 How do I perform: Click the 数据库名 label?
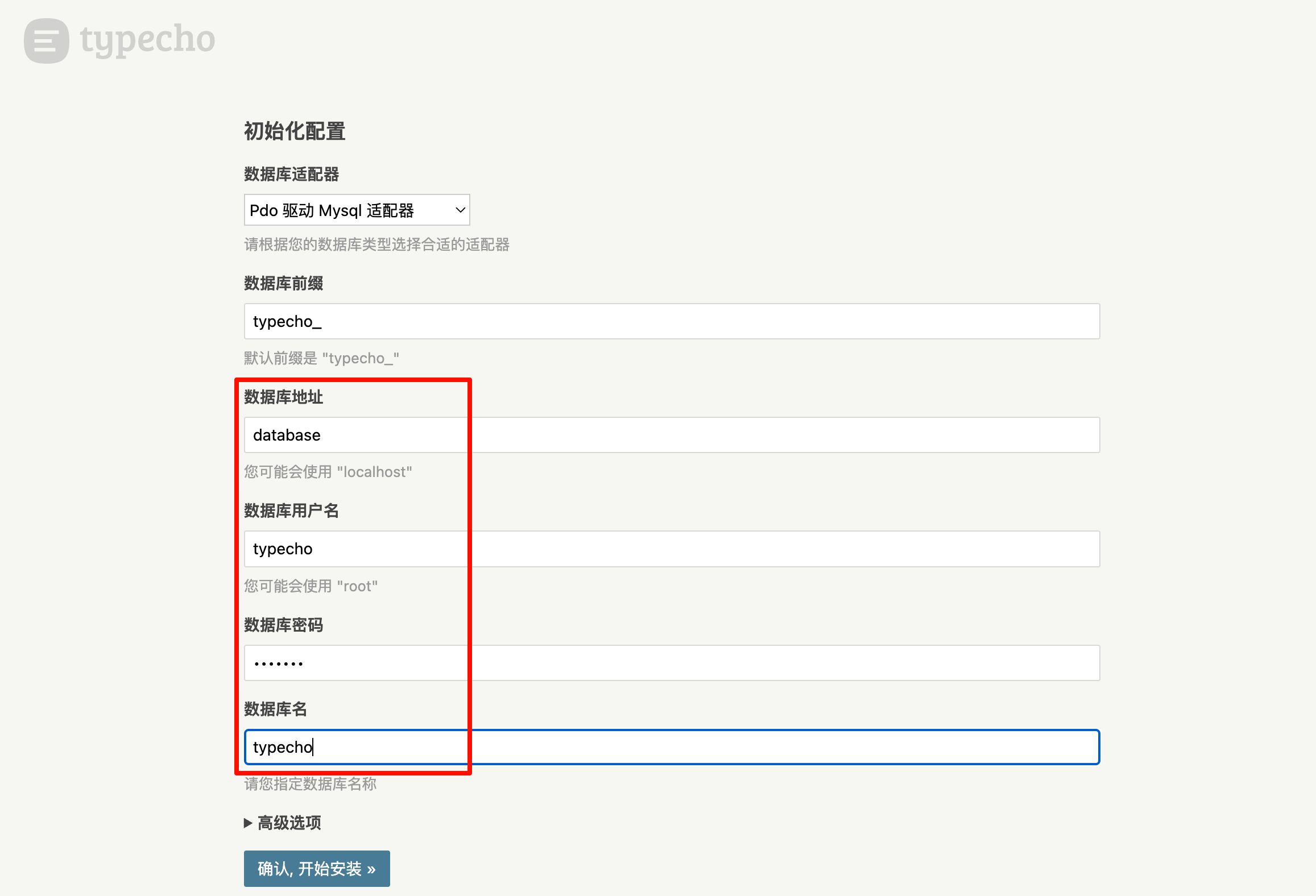[275, 709]
